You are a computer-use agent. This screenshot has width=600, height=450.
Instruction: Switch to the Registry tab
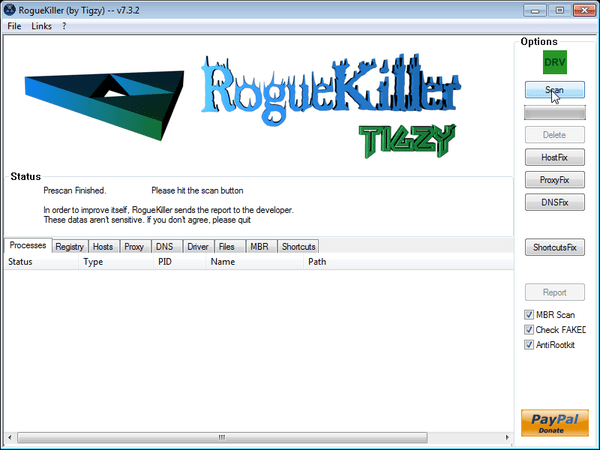coord(69,247)
